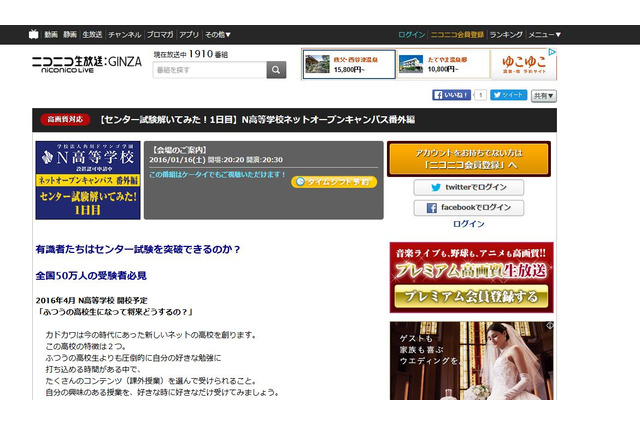Open the wedding advertisement image
The width and height of the screenshot is (640, 426).
471,361
